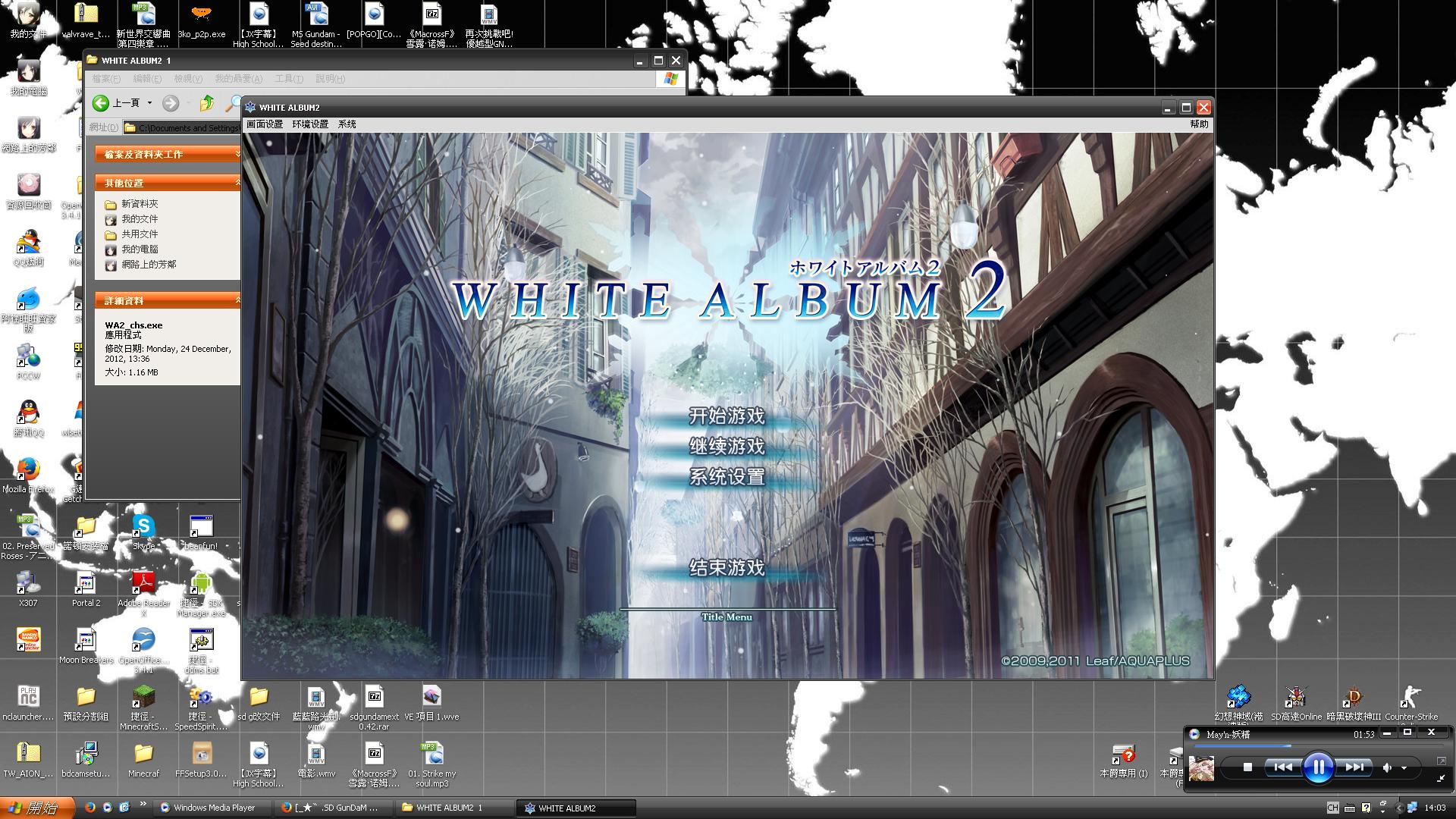
Task: Open the volume dropdown arrow
Action: click(1404, 768)
